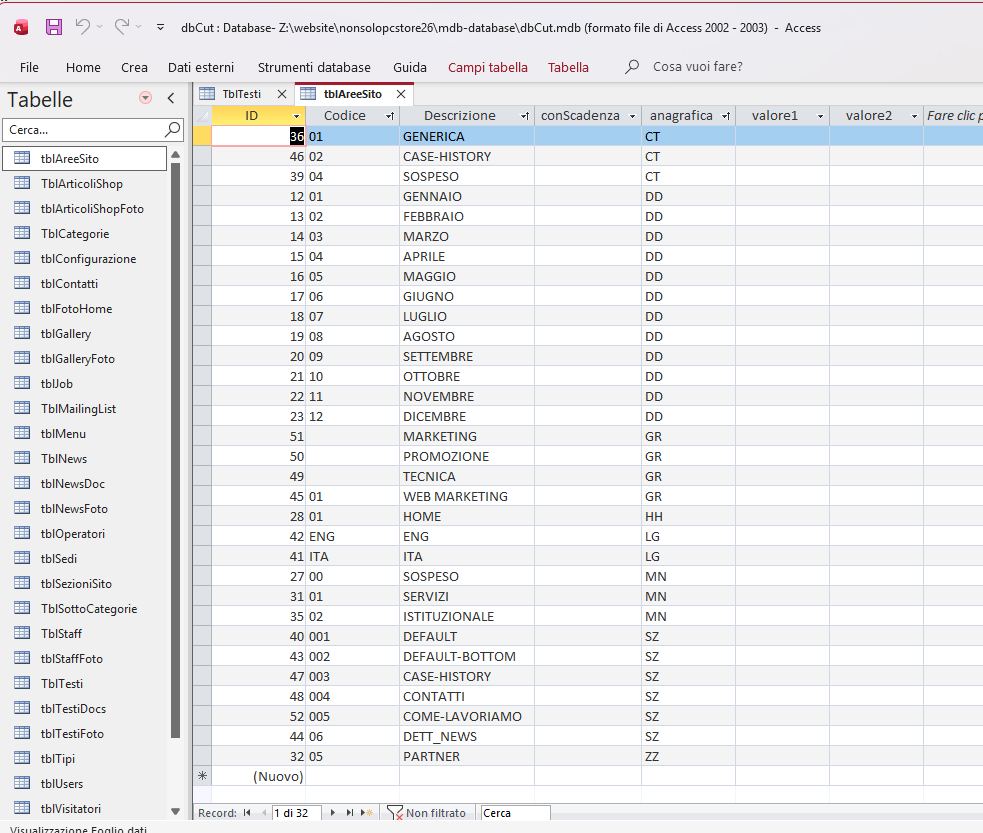This screenshot has width=983, height=833.
Task: Select tblJob table in navigation pane
Action: coord(85,384)
